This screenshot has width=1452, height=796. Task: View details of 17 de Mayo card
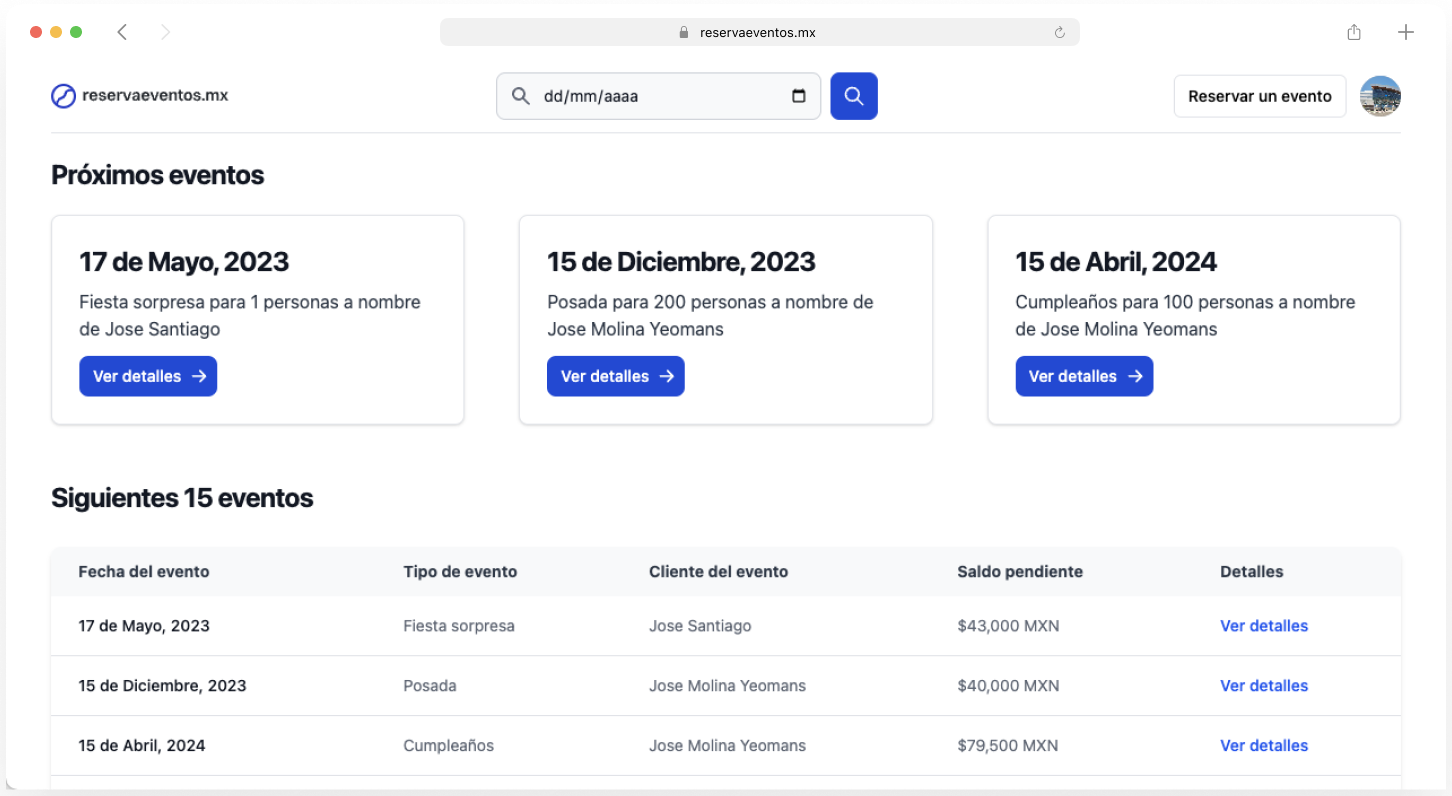tap(148, 376)
